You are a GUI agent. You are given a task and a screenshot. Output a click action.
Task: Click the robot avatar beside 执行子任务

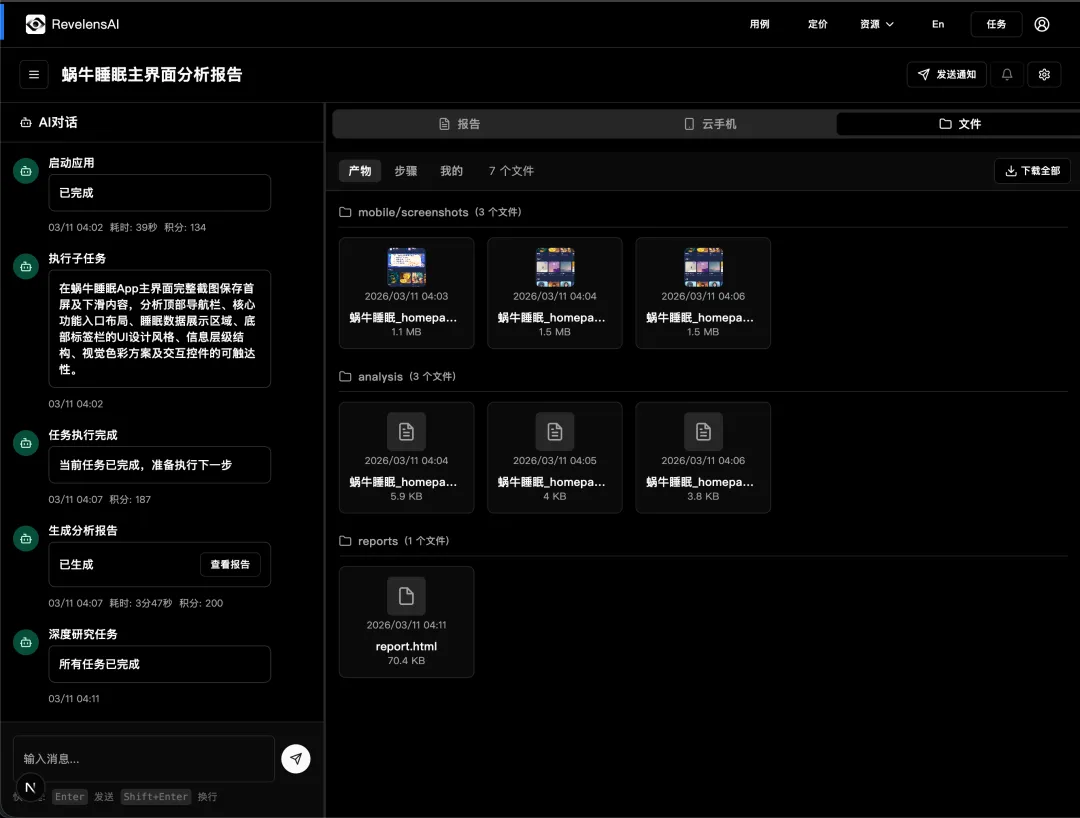coord(26,266)
